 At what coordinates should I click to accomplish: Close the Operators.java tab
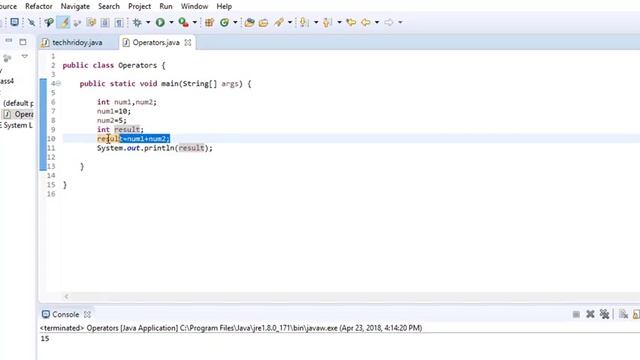(x=188, y=42)
